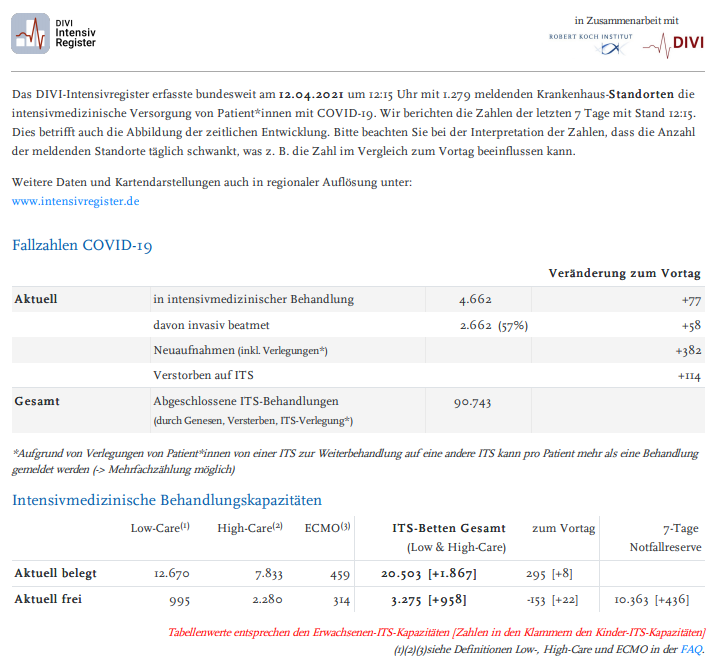Click the DIVI Intensivregister heartbeat logo icon

[30, 33]
